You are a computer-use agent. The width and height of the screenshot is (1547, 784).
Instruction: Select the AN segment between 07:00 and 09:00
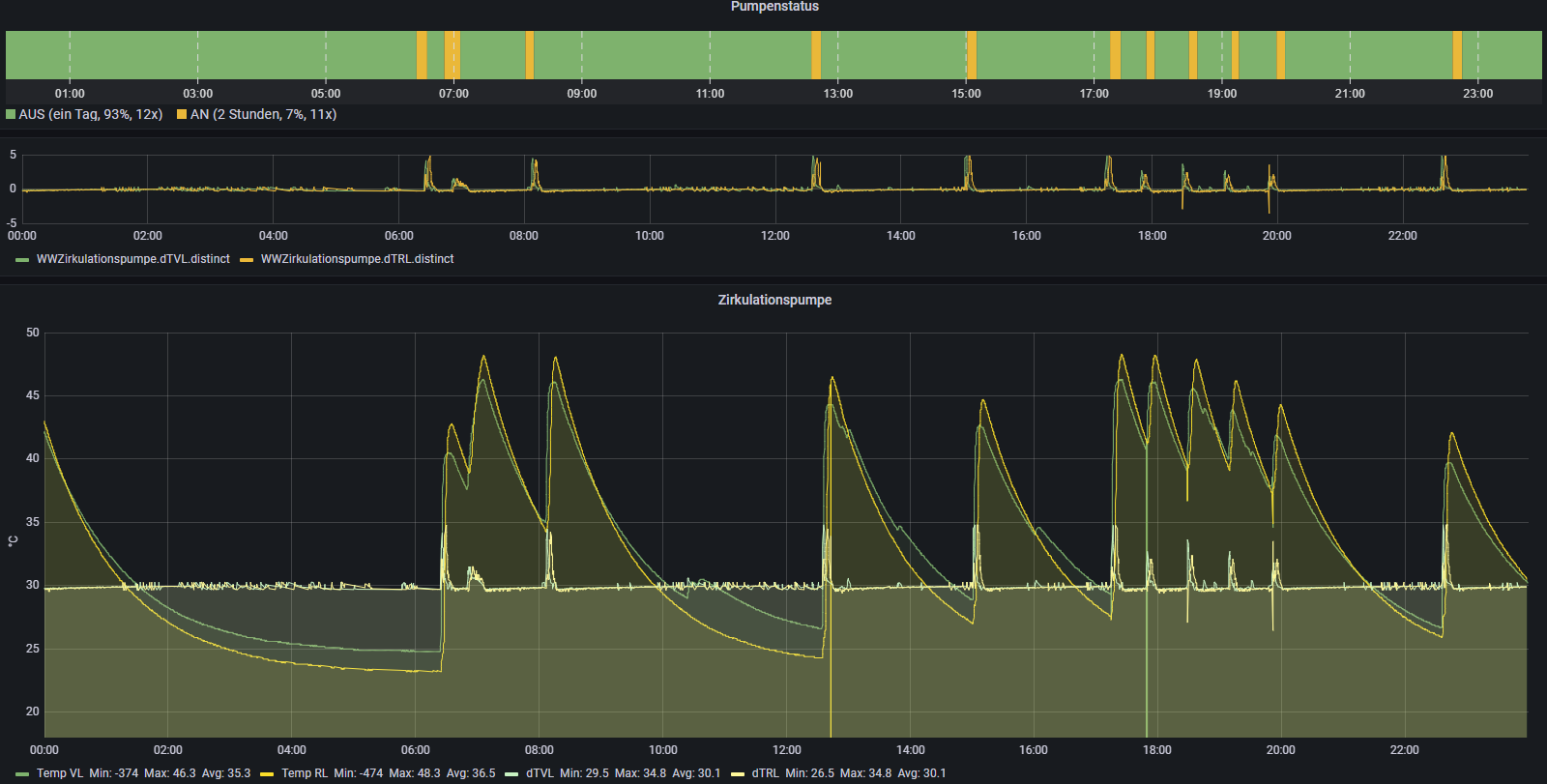pyautogui.click(x=529, y=54)
